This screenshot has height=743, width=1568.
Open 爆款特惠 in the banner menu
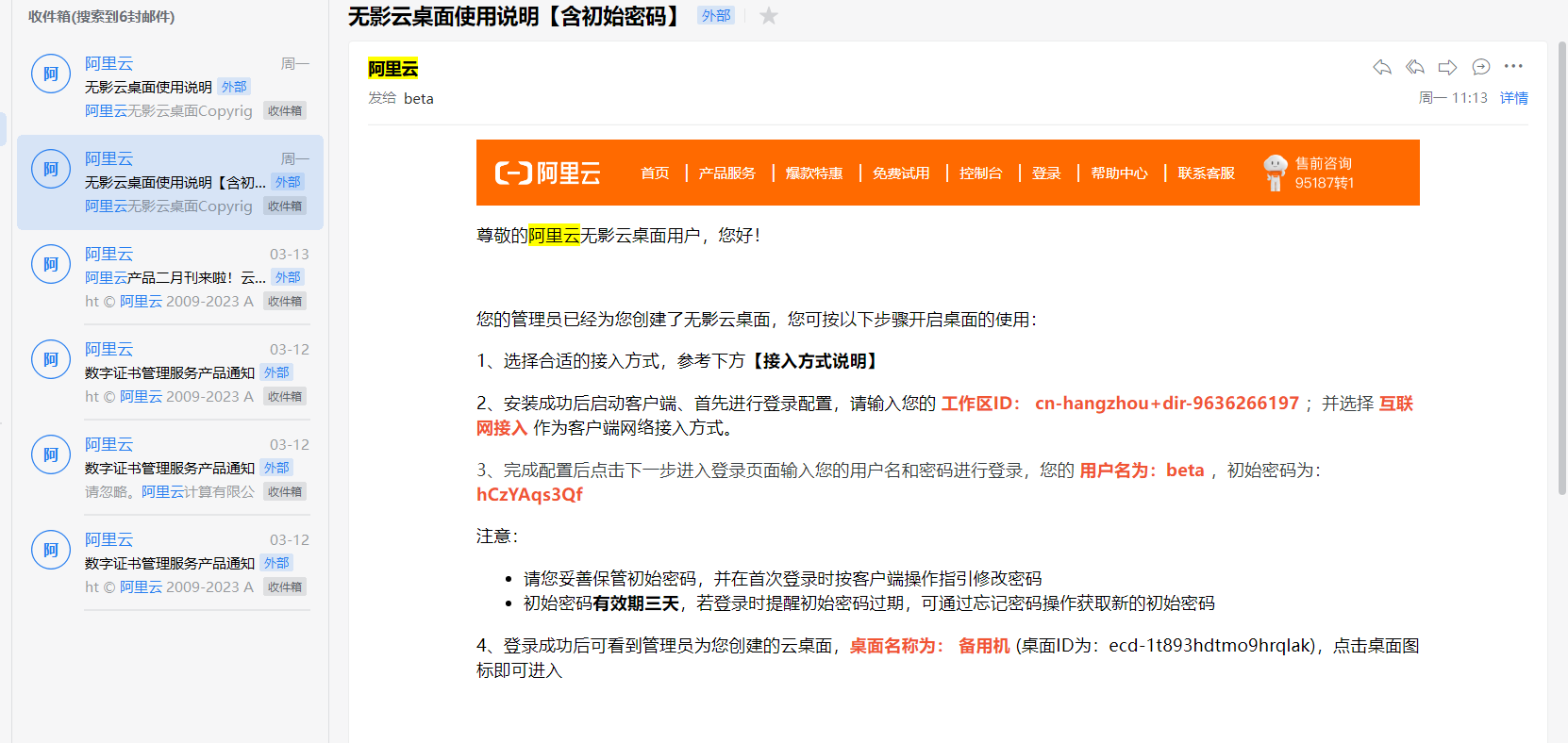pyautogui.click(x=814, y=173)
